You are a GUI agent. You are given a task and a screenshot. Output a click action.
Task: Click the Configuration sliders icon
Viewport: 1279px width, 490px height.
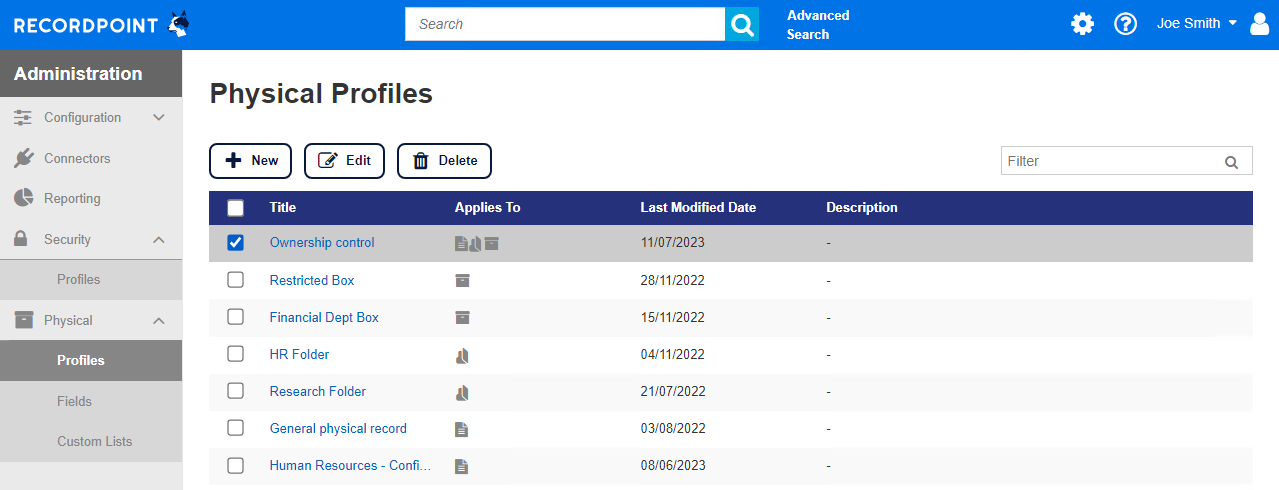(x=23, y=118)
